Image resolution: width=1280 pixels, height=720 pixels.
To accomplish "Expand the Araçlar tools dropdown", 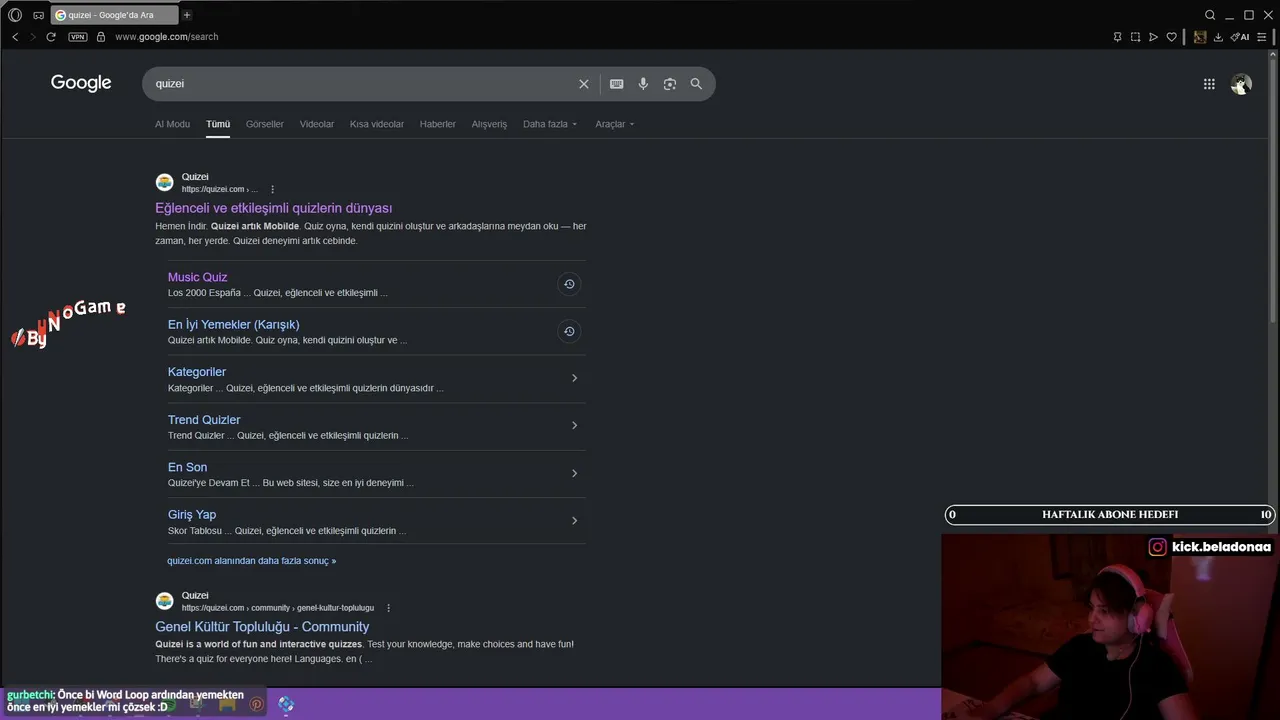I will (615, 124).
